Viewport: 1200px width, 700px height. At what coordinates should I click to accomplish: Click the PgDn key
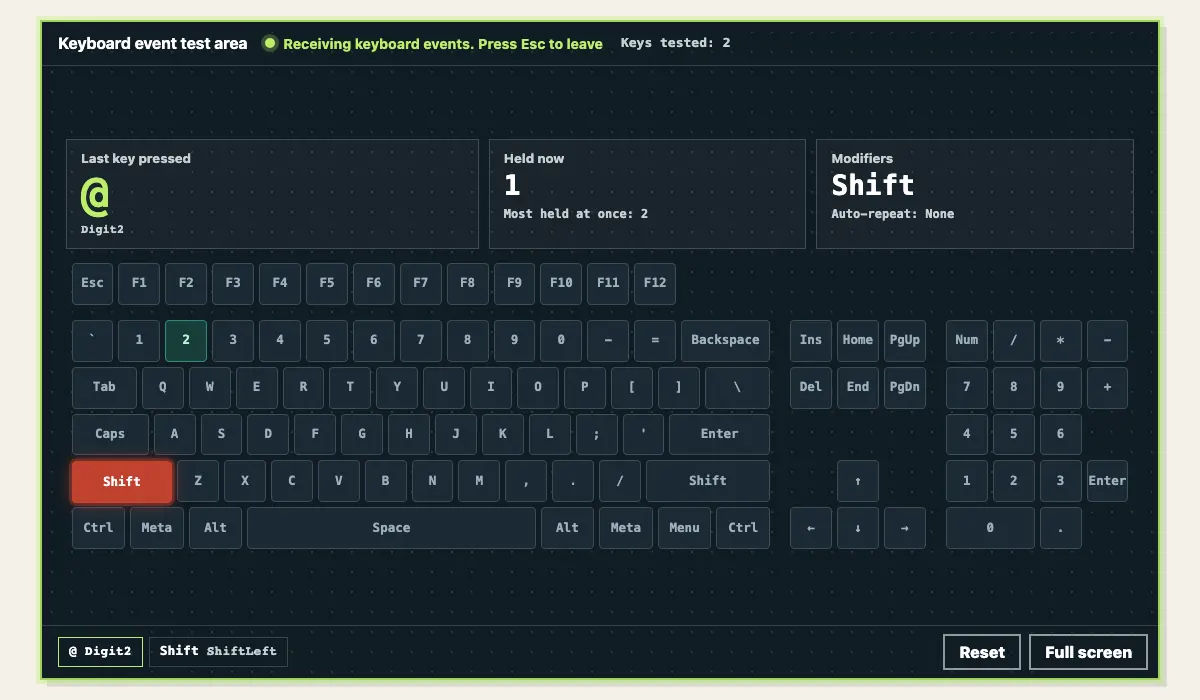pos(905,387)
